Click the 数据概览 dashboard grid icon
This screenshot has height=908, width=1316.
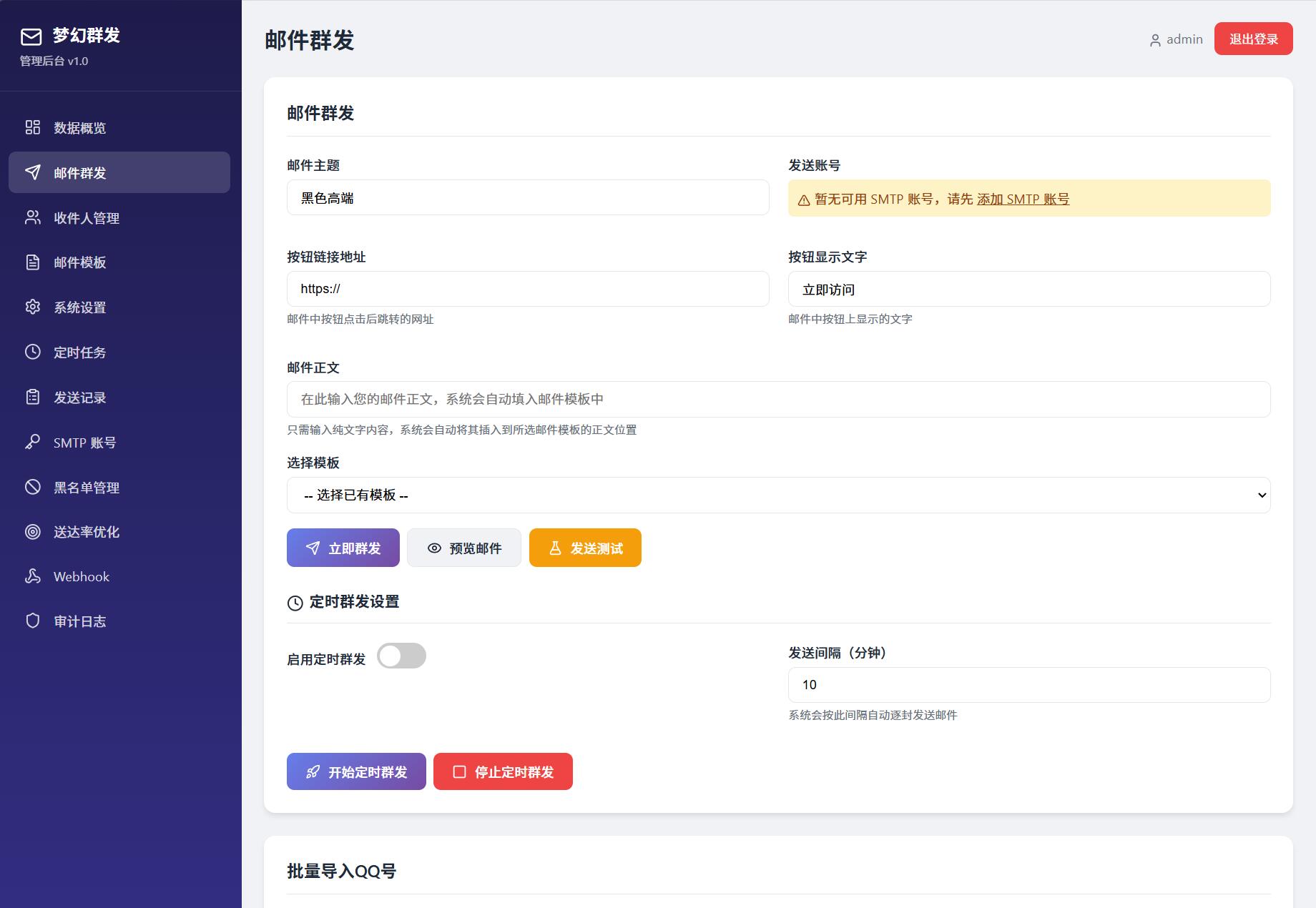[x=33, y=127]
